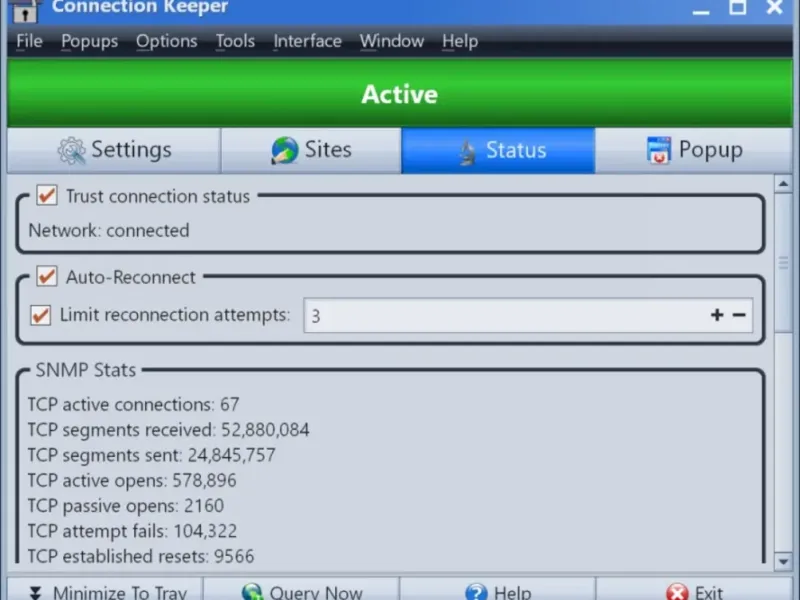
Task: Click the question mark icon on Help button
Action: 476,592
